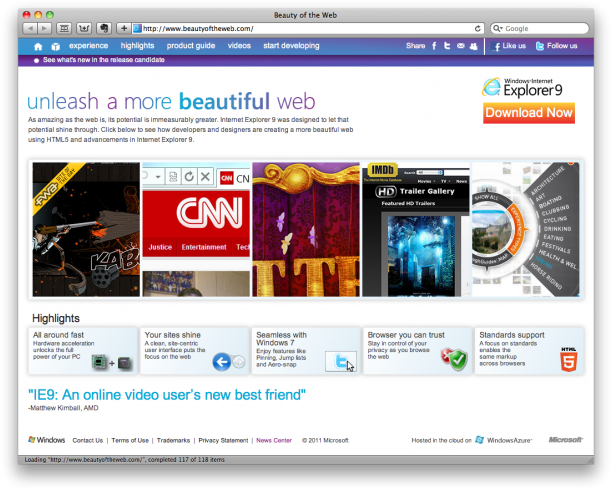Image resolution: width=611 pixels, height=489 pixels.
Task: Reload the page with the refresh icon
Action: 478,29
